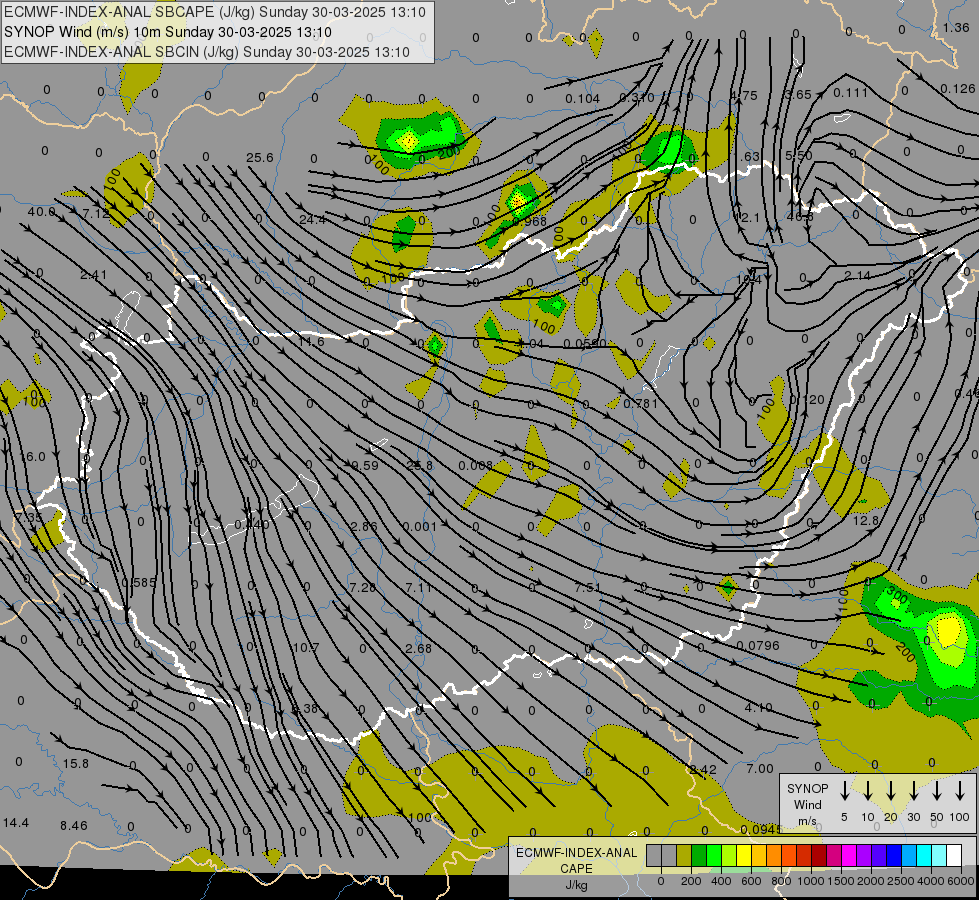Click the map value '0.111'
Viewport: 979px width, 900px height.
850,92
